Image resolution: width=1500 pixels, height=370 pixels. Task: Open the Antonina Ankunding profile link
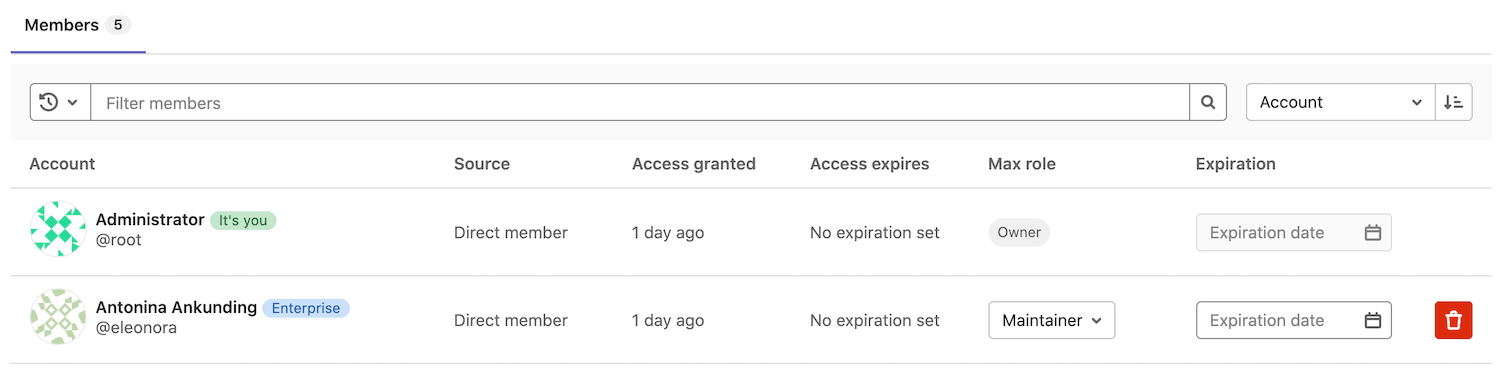[x=176, y=307]
